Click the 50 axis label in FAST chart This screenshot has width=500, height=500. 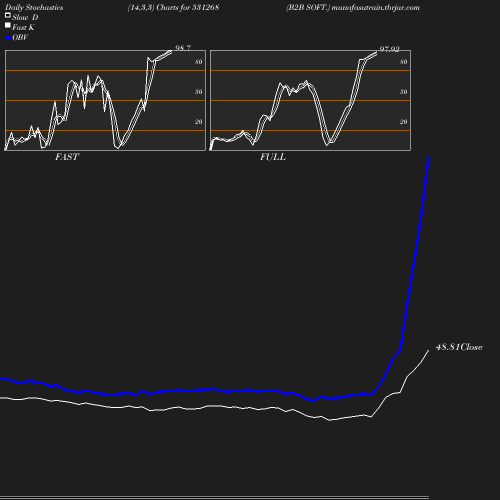pos(199,92)
